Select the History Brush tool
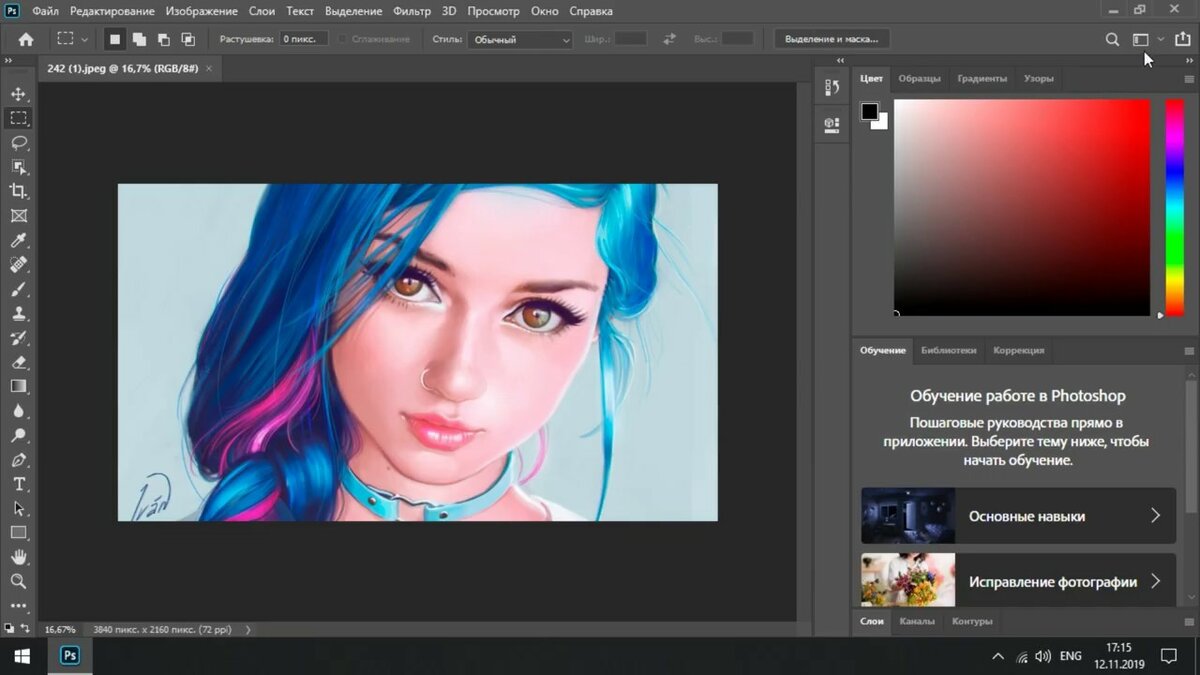 (19, 338)
